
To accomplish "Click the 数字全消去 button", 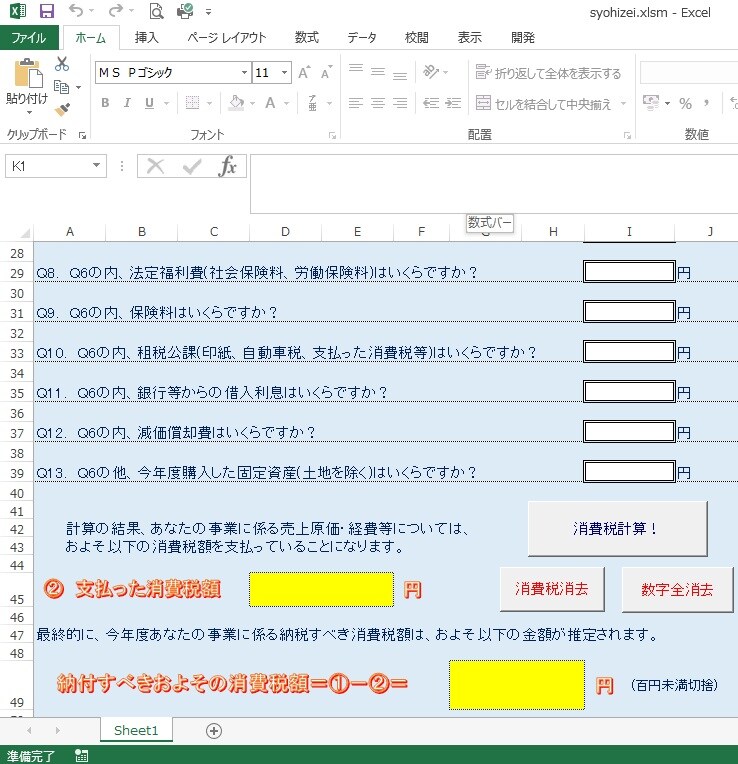I will tap(677, 589).
